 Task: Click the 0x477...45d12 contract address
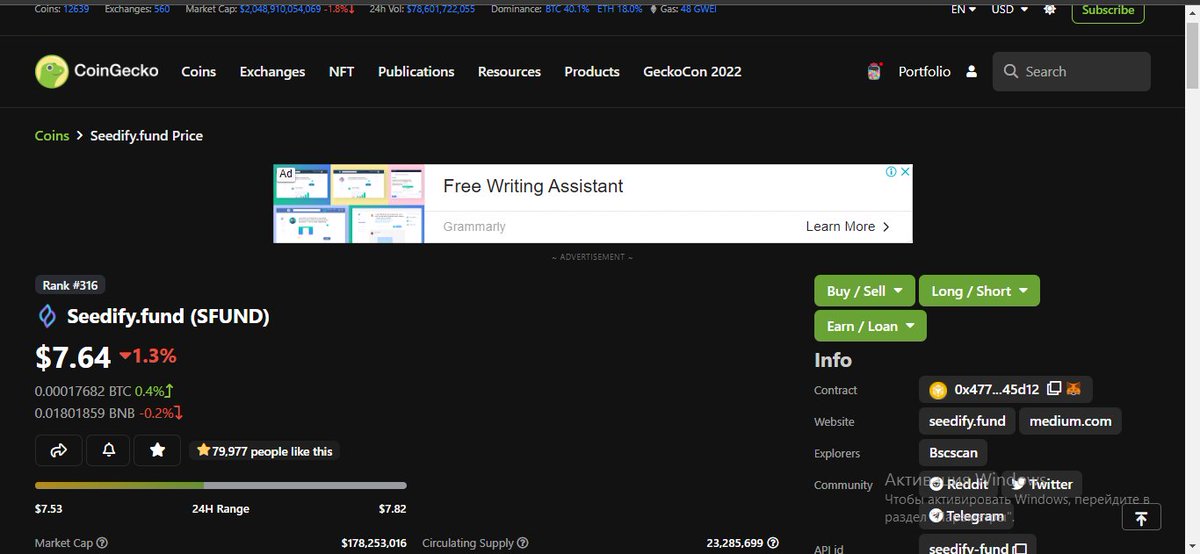996,389
